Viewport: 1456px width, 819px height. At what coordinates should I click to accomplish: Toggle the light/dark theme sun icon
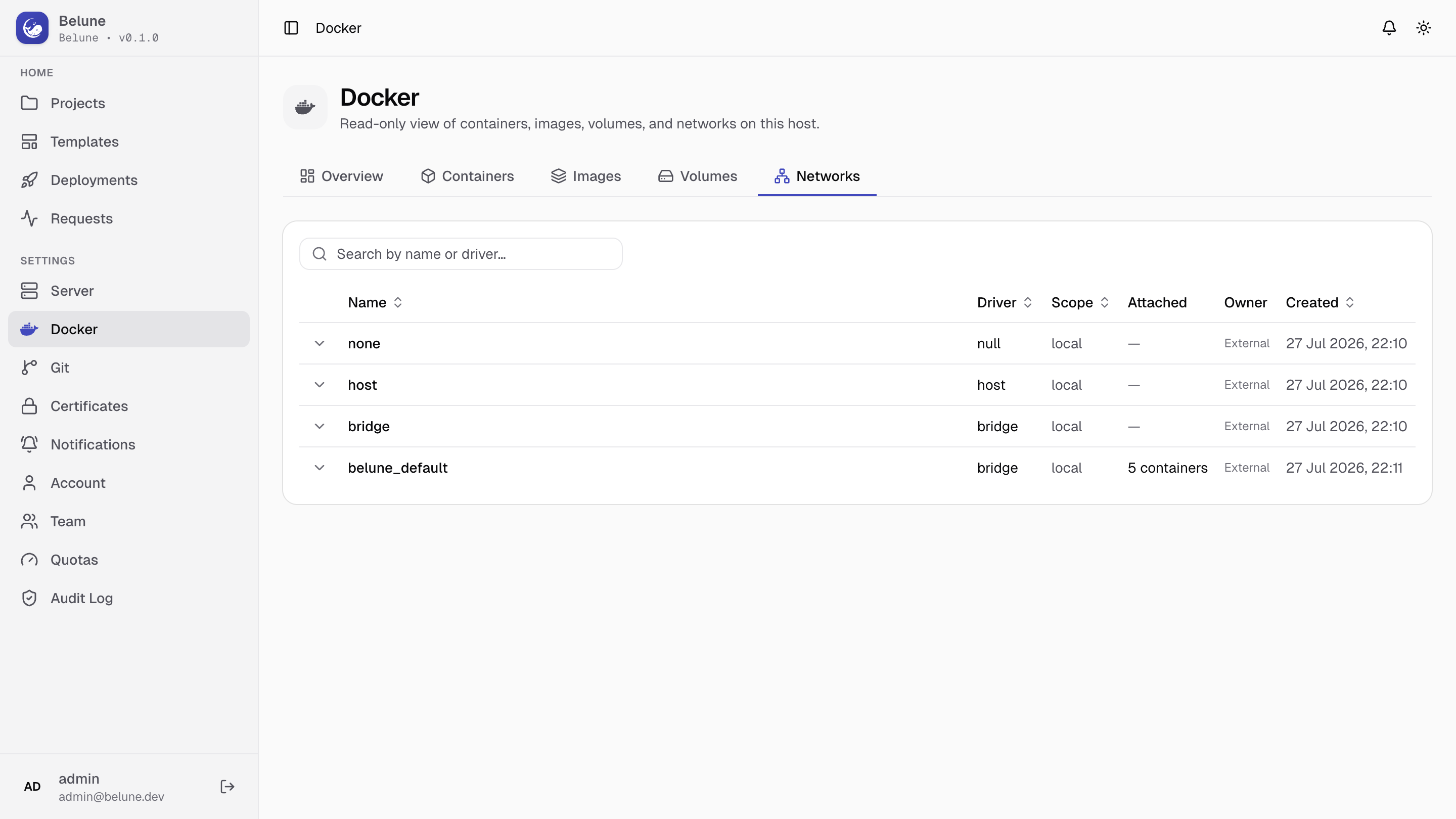coord(1423,28)
